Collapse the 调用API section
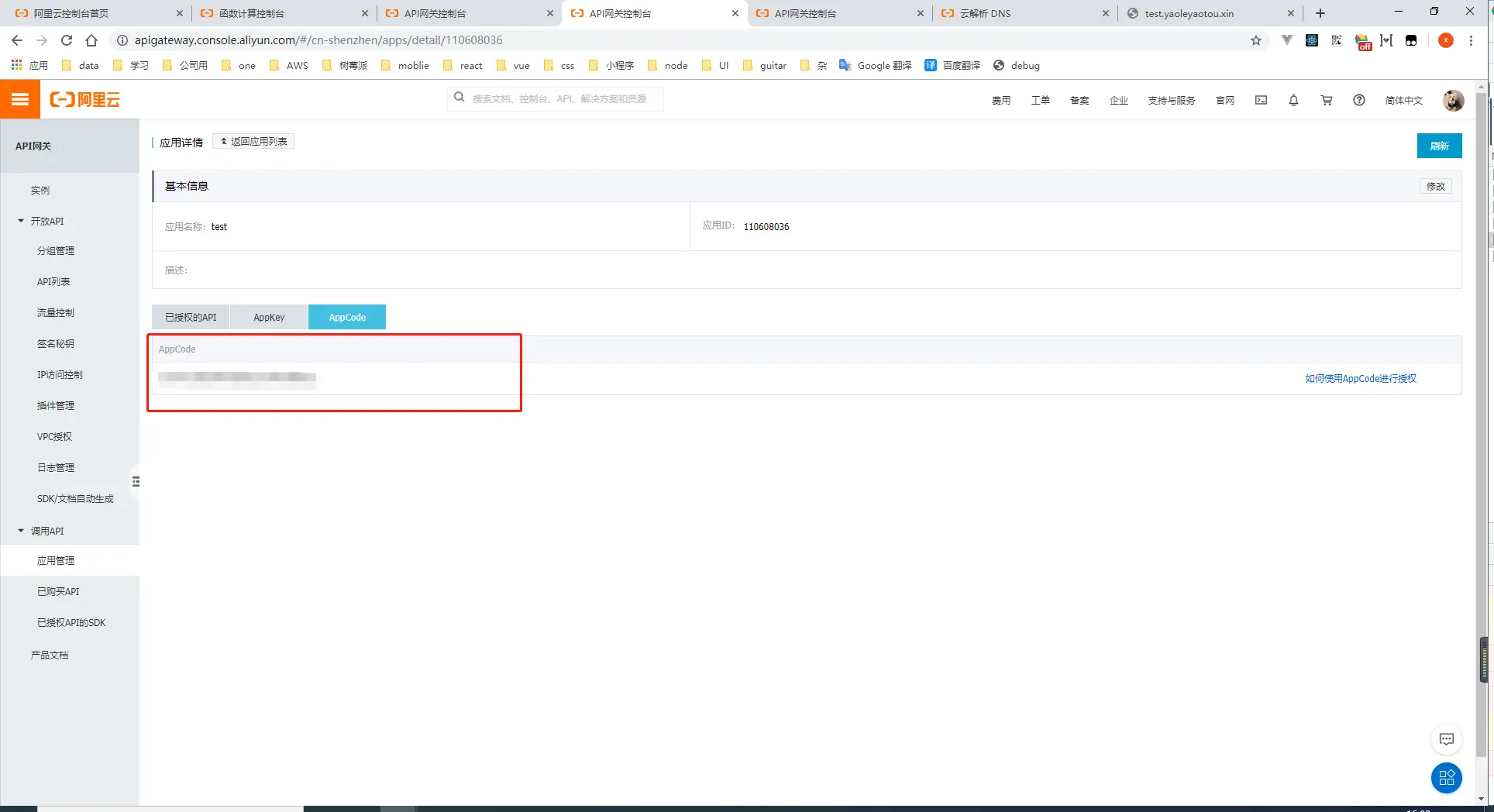Screen dimensions: 1494x812 point(21,531)
